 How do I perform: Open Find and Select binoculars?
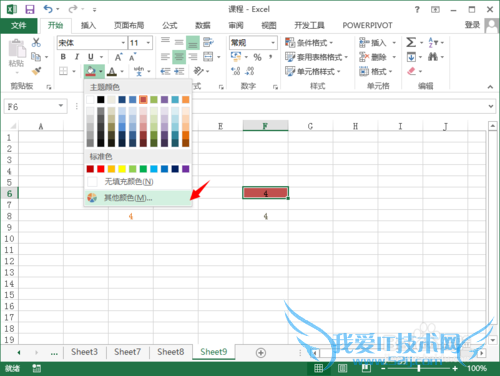(x=433, y=57)
